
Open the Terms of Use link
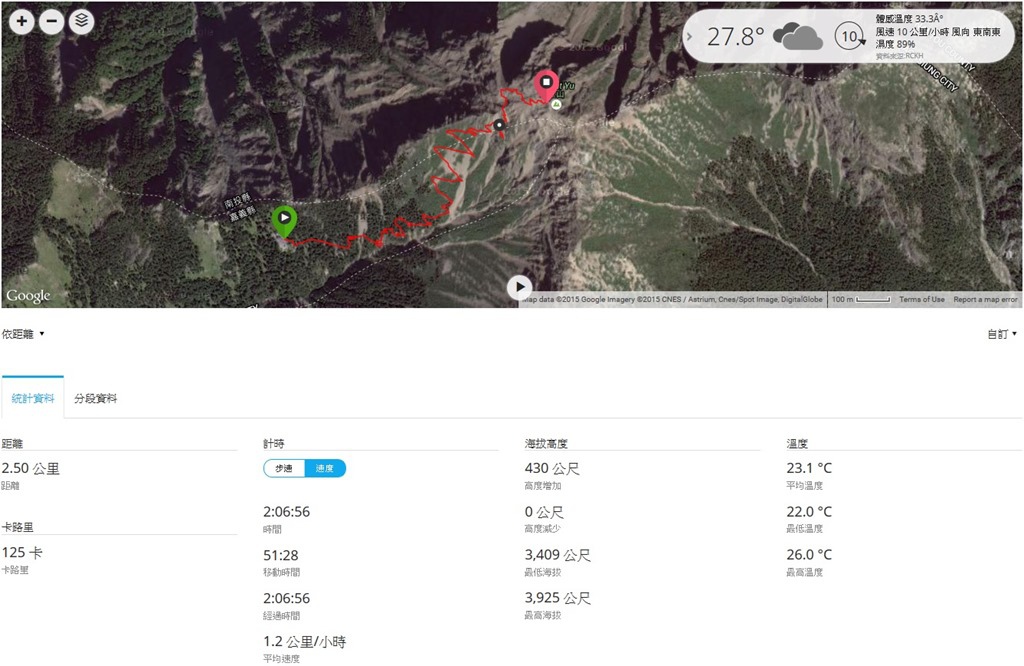(921, 299)
